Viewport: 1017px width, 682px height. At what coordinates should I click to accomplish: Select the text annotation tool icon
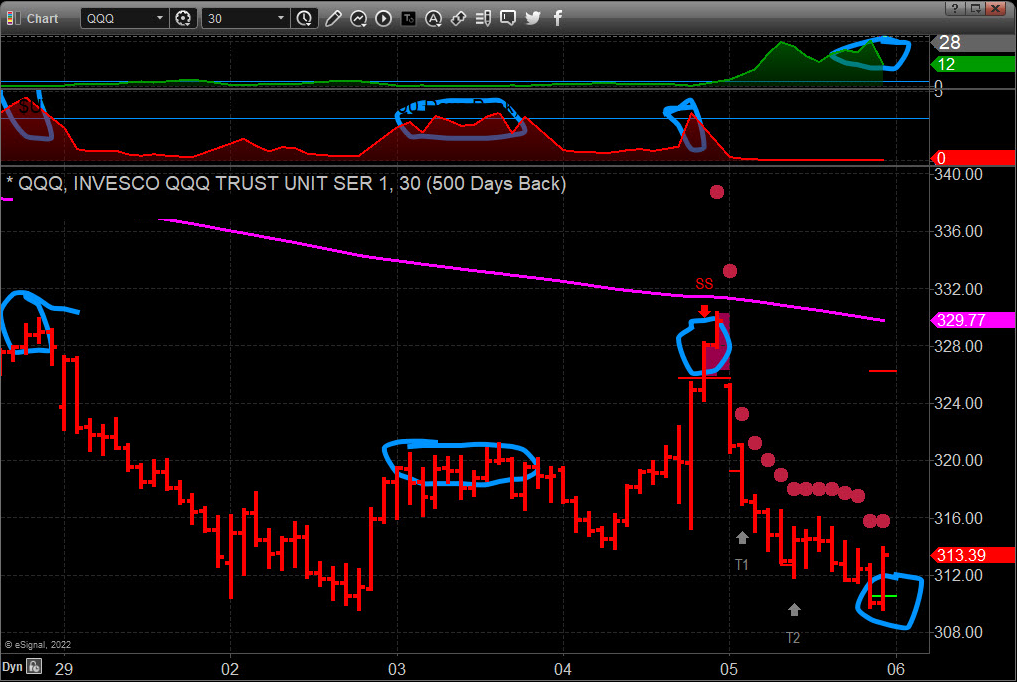point(409,18)
